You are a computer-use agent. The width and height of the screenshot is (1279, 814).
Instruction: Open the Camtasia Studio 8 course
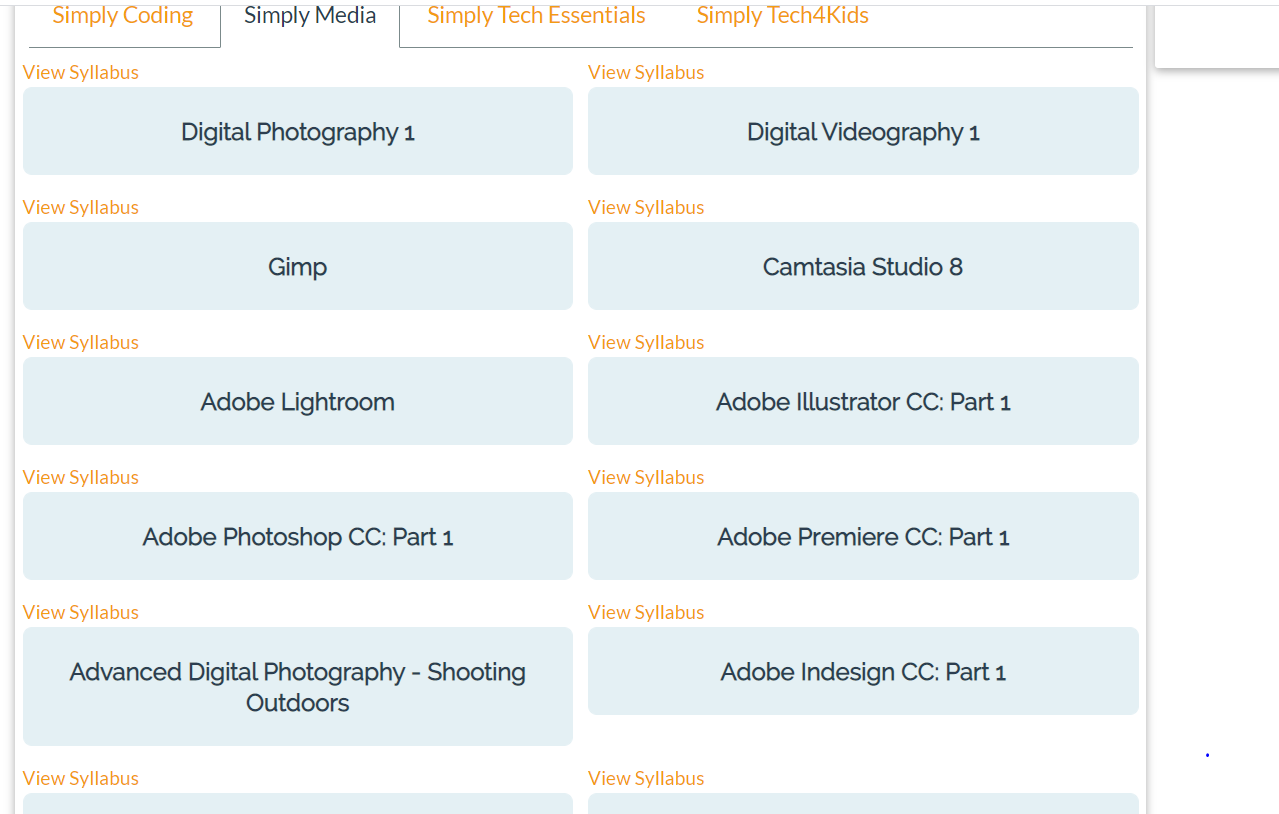863,267
